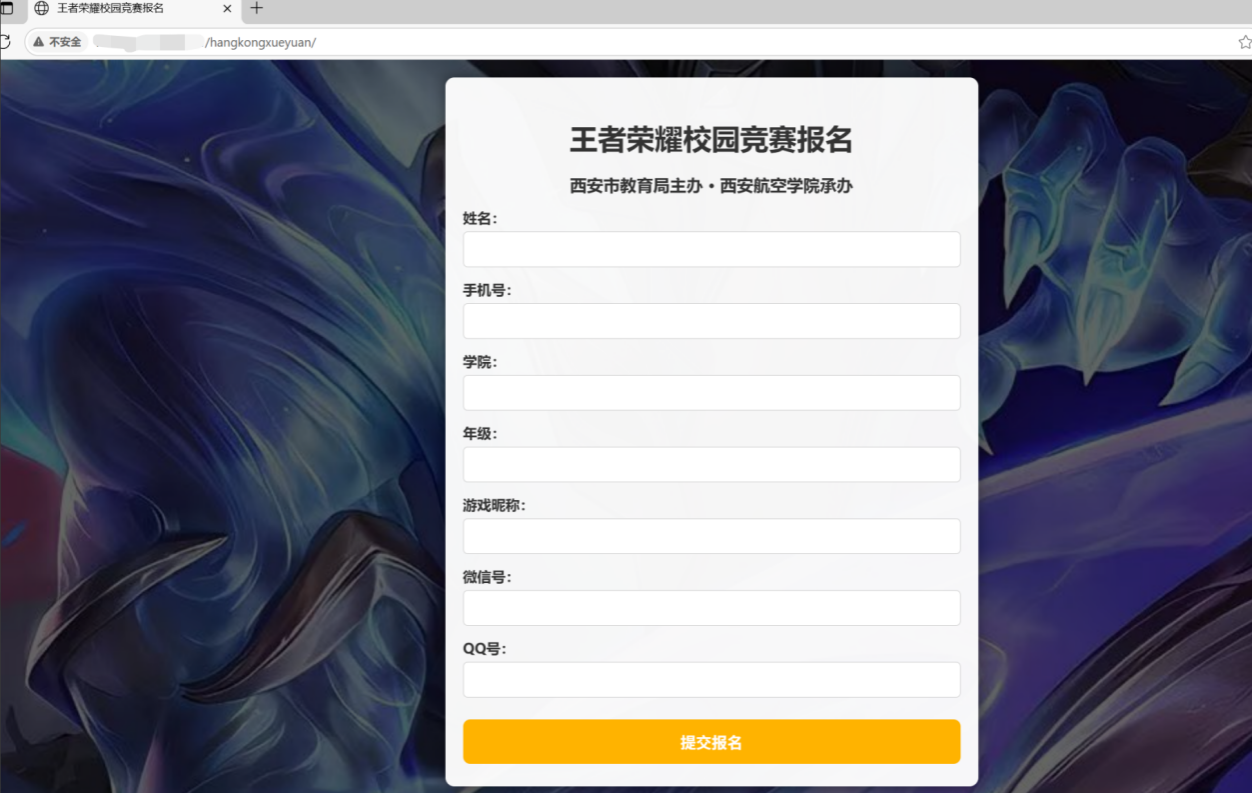Image resolution: width=1252 pixels, height=793 pixels.
Task: Focus the 微信号 input field
Action: [711, 608]
